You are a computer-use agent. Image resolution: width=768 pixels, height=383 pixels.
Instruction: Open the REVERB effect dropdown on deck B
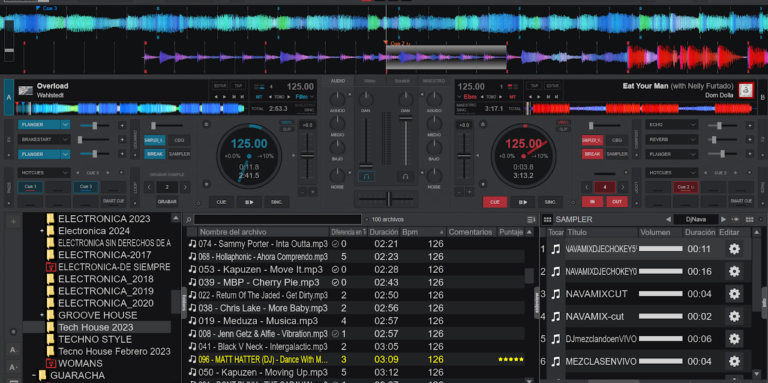693,140
